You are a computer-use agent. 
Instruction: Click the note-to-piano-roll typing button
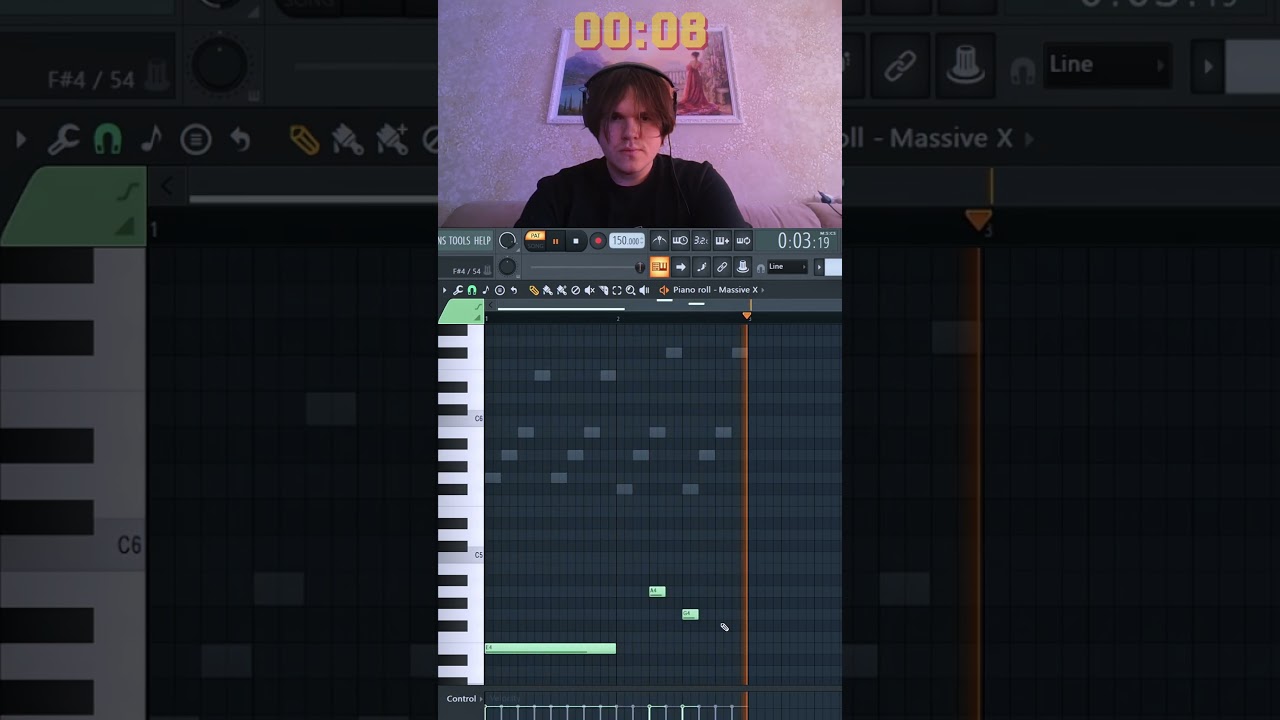click(x=701, y=266)
